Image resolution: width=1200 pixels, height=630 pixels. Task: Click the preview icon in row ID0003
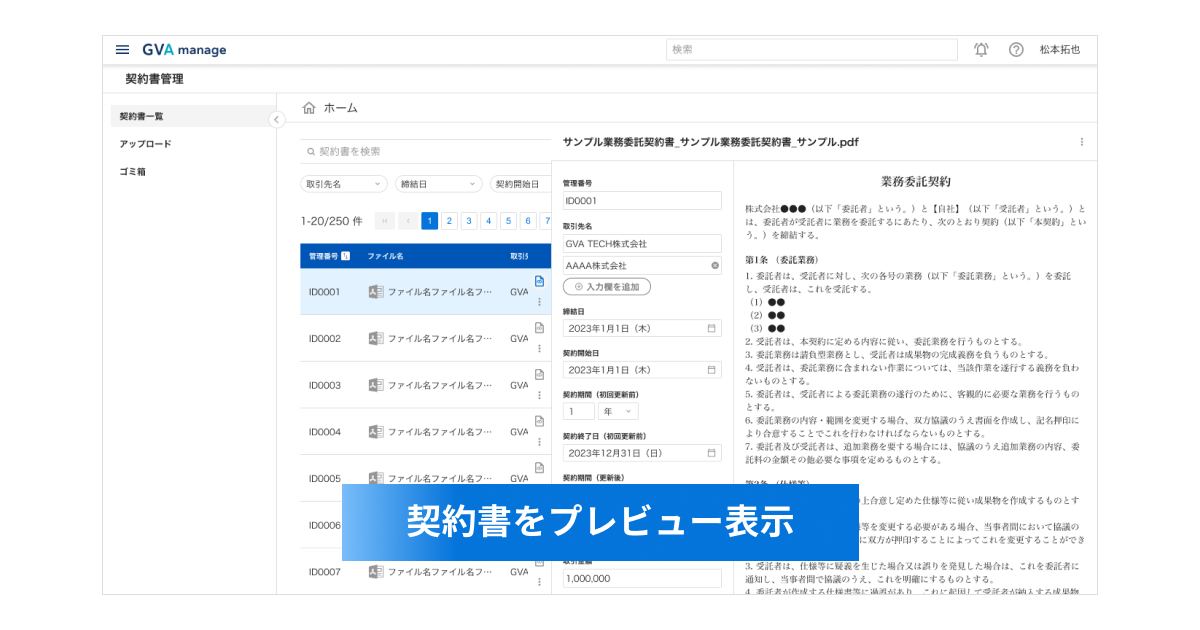pyautogui.click(x=539, y=374)
